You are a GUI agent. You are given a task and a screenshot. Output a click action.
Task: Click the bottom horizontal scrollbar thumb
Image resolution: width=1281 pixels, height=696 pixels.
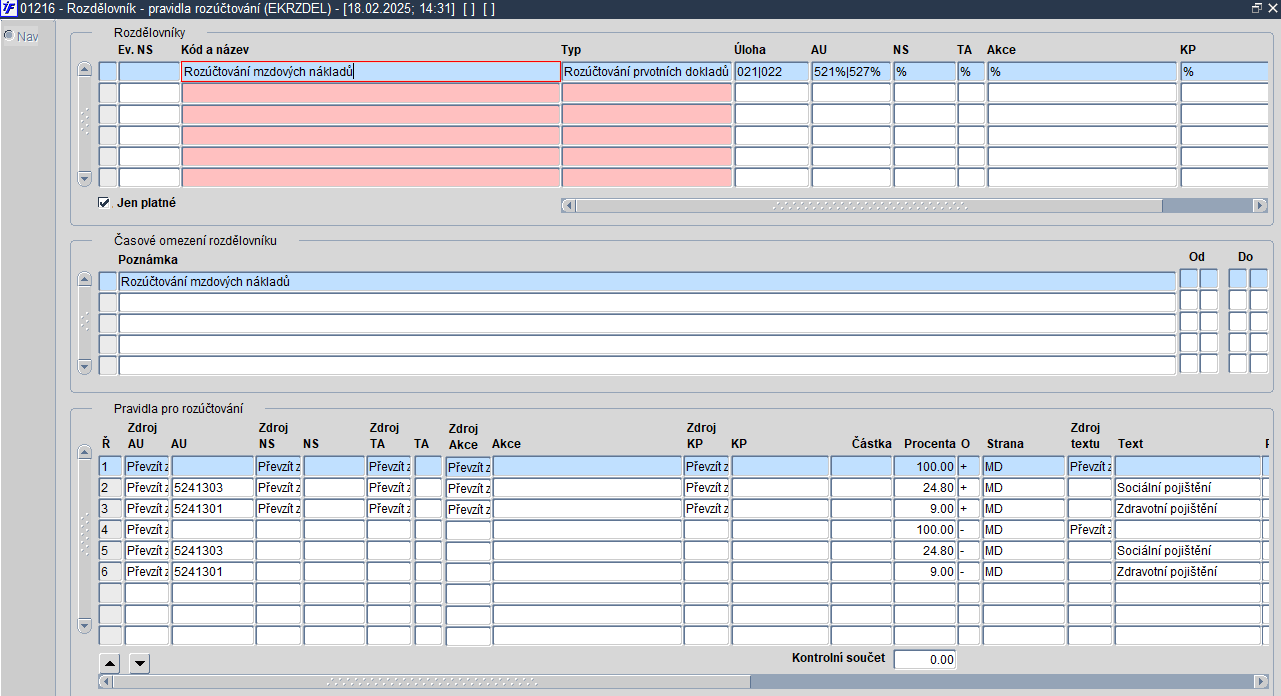(431, 681)
